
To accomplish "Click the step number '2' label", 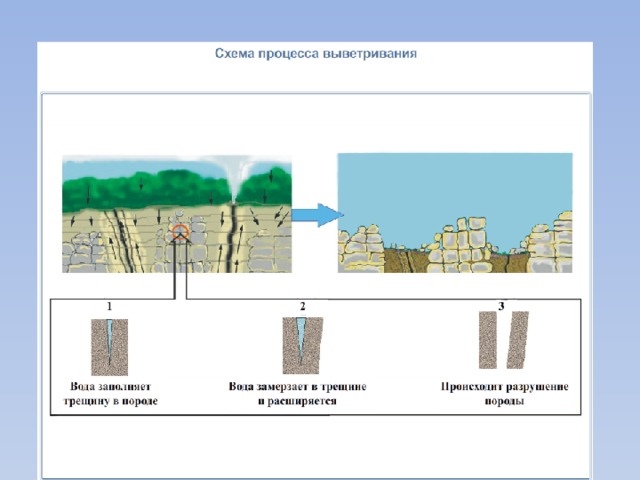I will click(x=302, y=306).
